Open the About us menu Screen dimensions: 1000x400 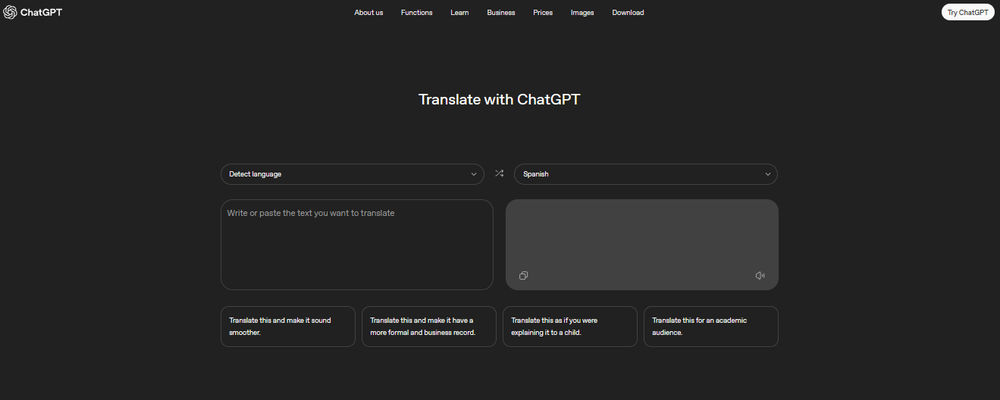click(x=369, y=12)
